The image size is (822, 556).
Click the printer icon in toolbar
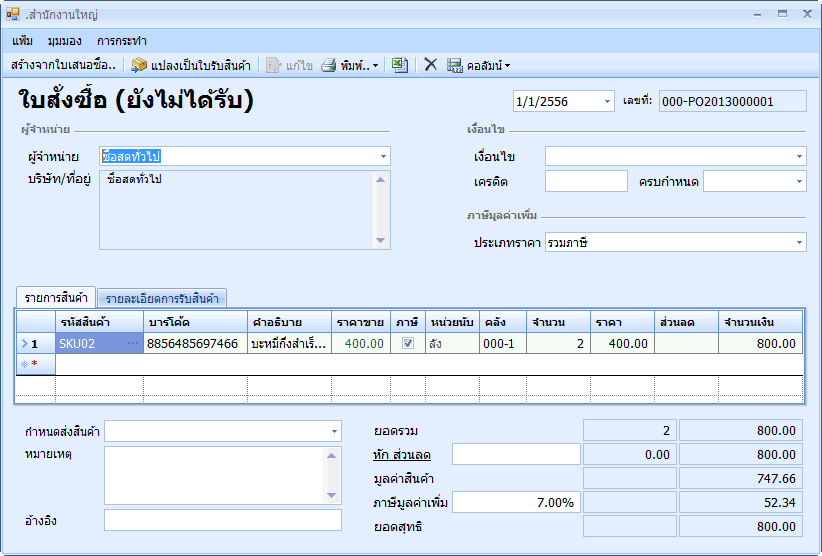coord(328,65)
